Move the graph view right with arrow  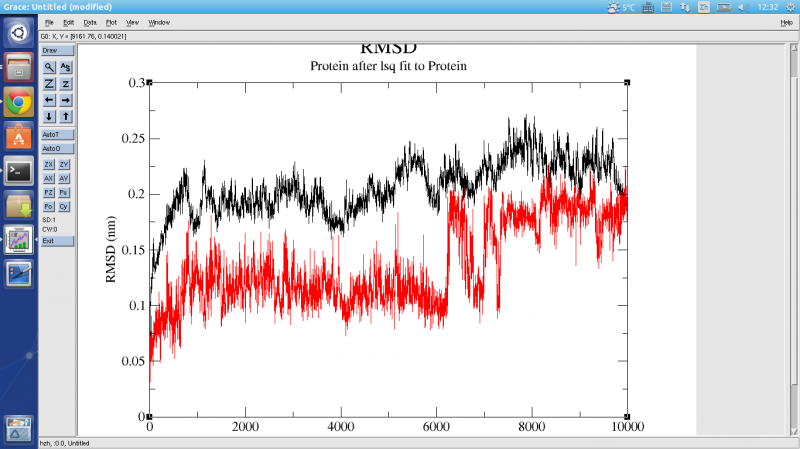click(65, 100)
